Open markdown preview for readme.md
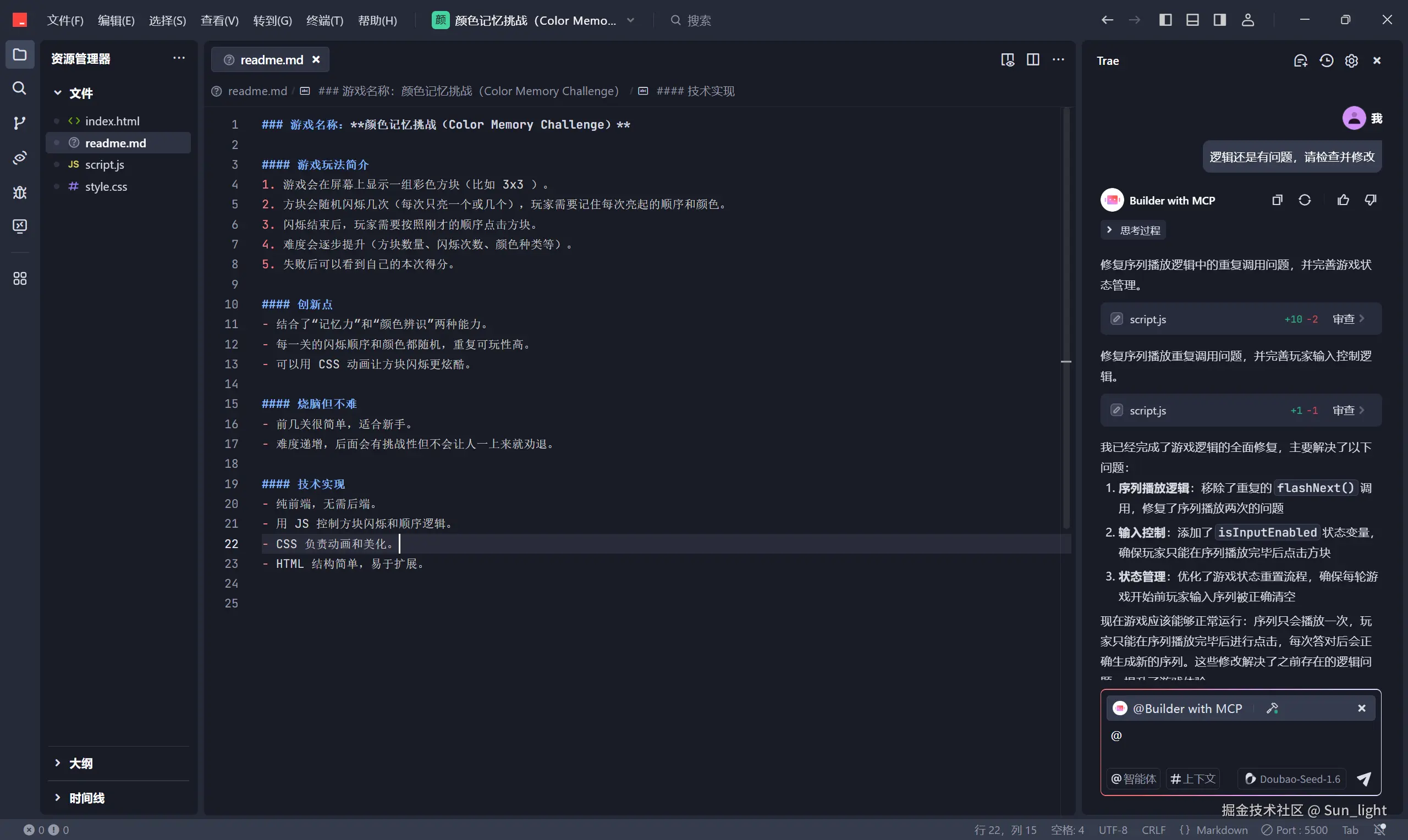The height and width of the screenshot is (840, 1408). coord(1007,60)
